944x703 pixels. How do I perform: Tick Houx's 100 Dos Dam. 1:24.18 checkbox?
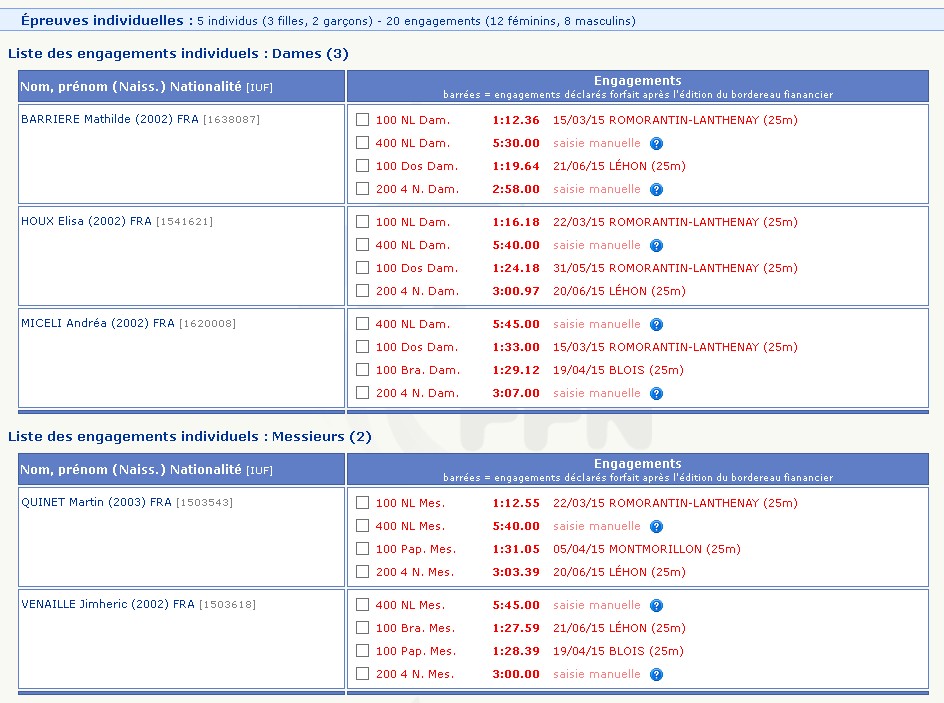click(x=362, y=267)
